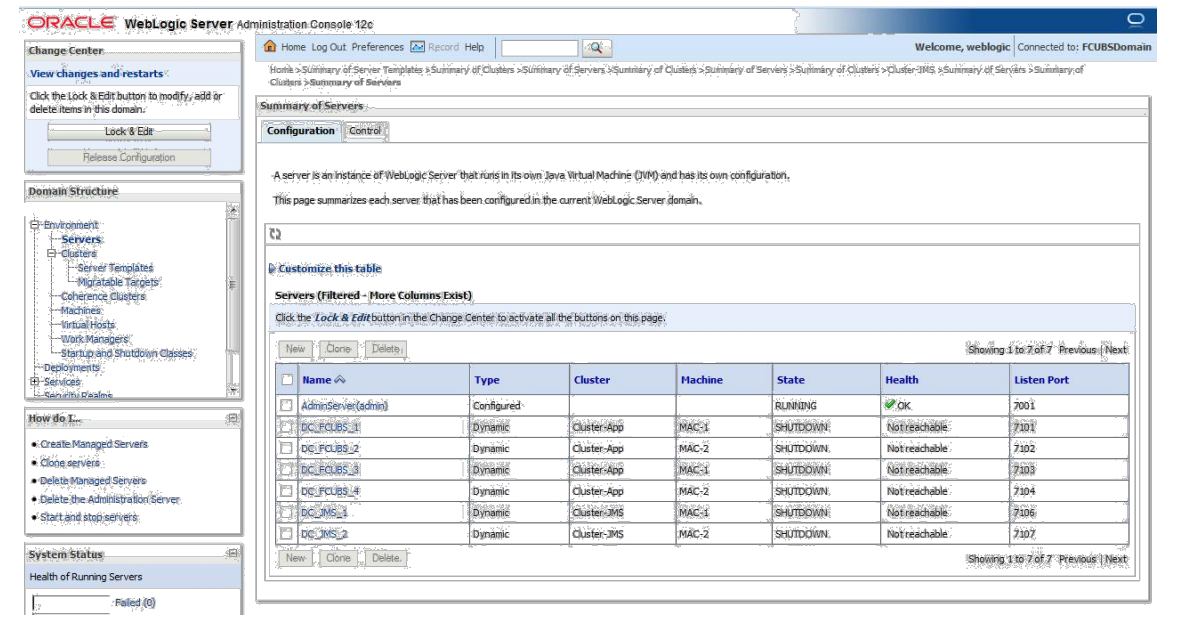The image size is (1186, 622).
Task: Expand the Services tree node
Action: point(35,382)
